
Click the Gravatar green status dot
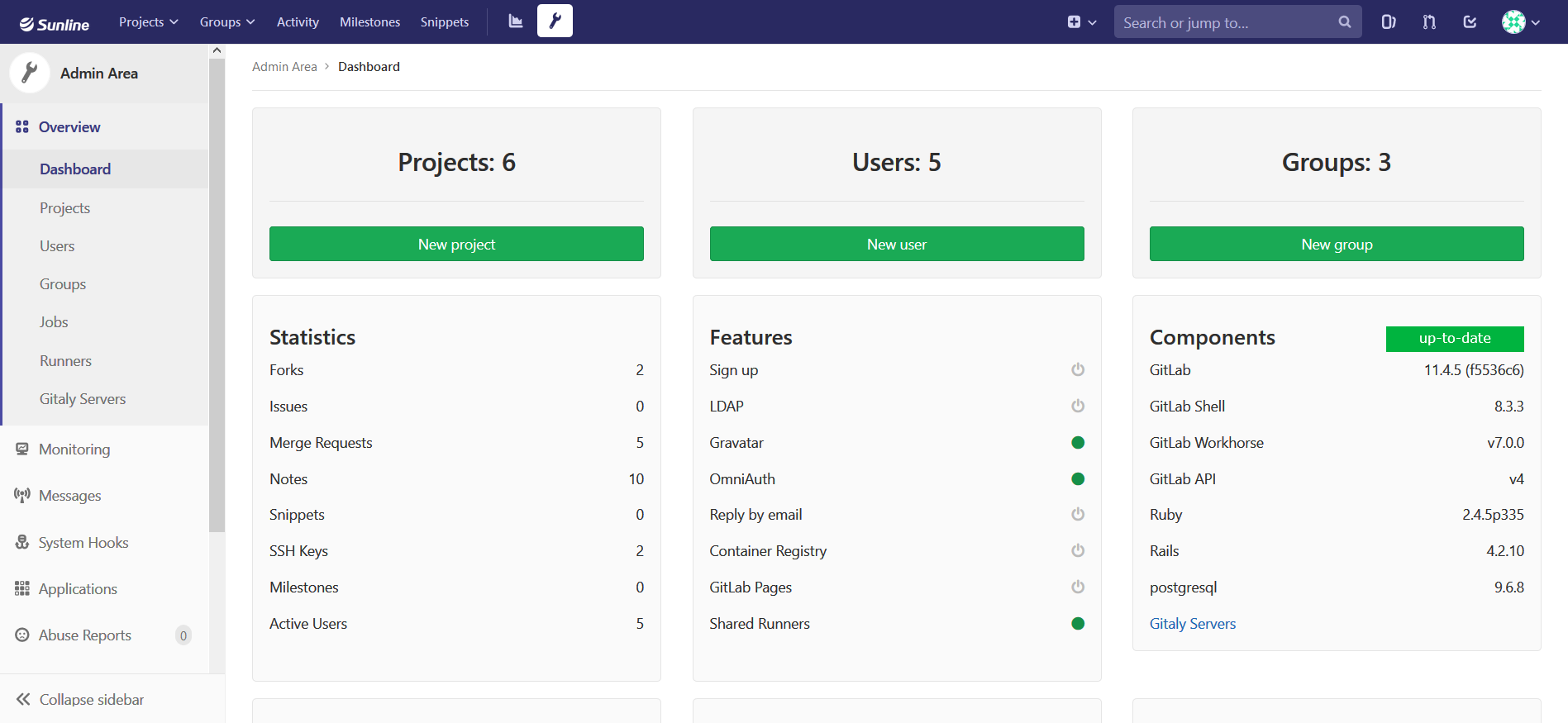click(1078, 442)
